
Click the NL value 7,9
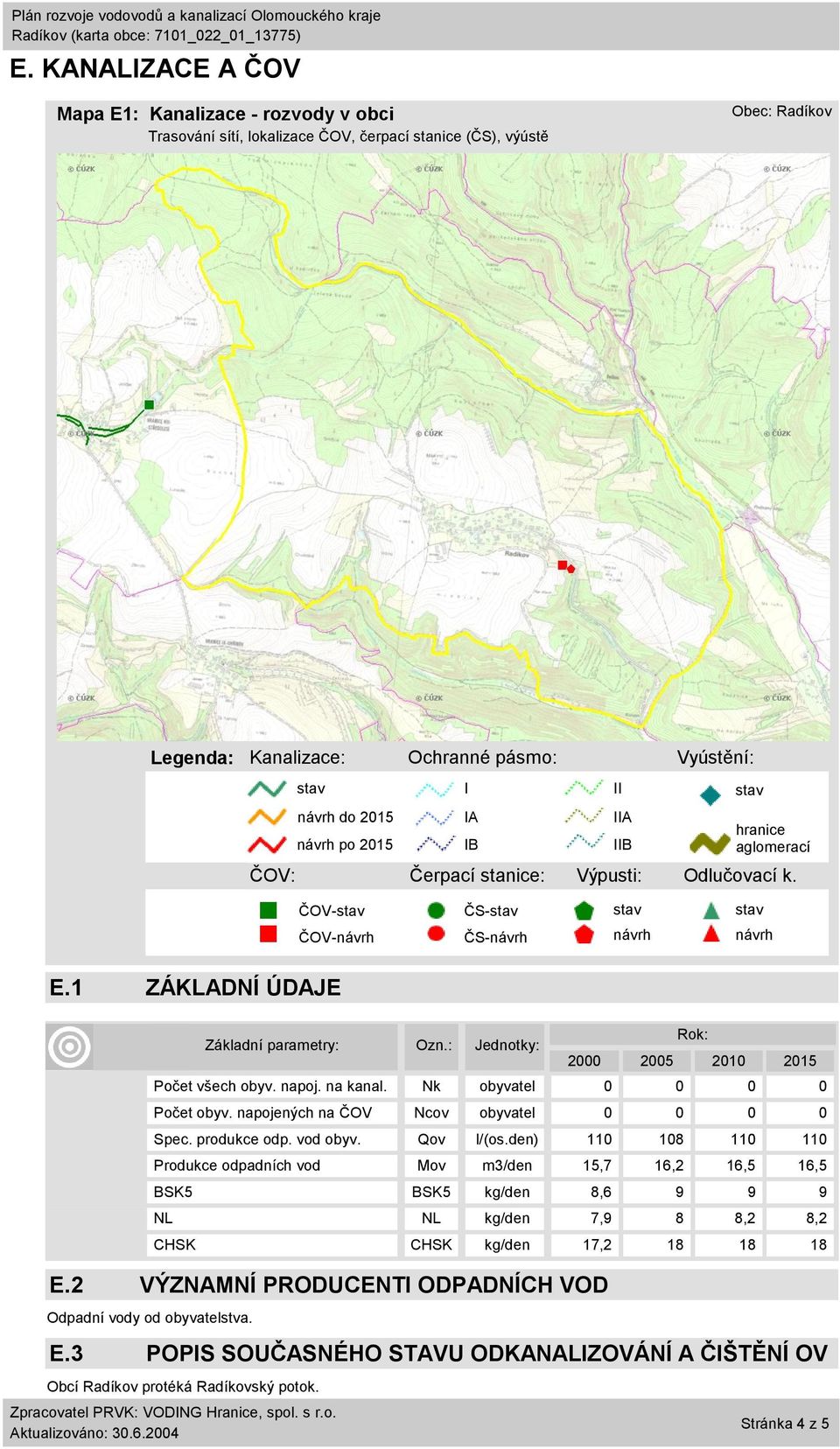[601, 1218]
